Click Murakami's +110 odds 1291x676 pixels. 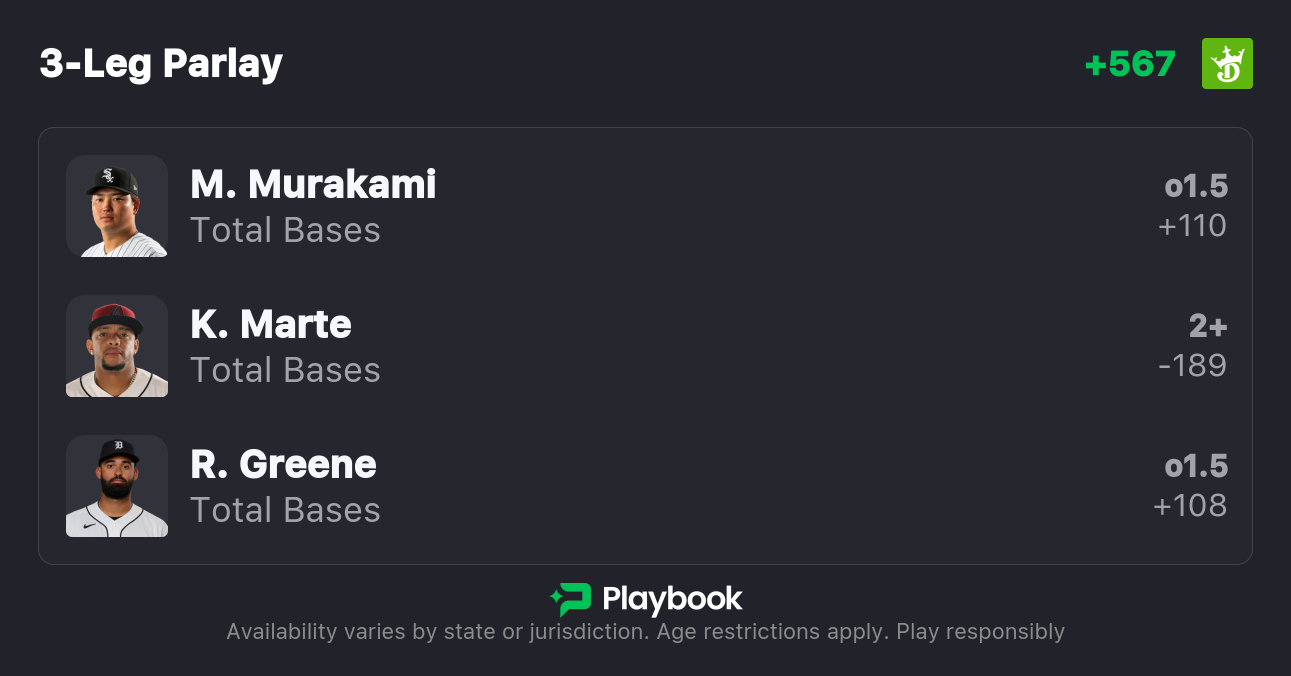coord(1192,226)
